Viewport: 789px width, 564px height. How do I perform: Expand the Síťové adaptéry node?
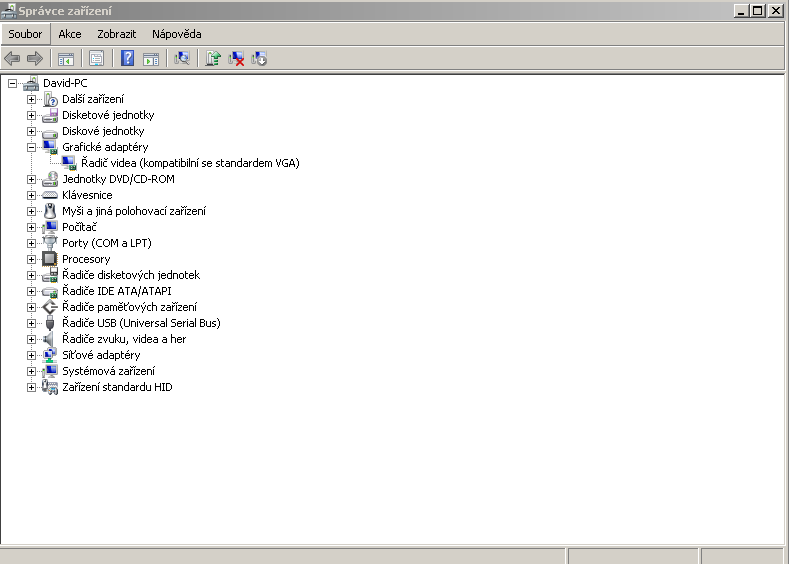click(x=31, y=355)
